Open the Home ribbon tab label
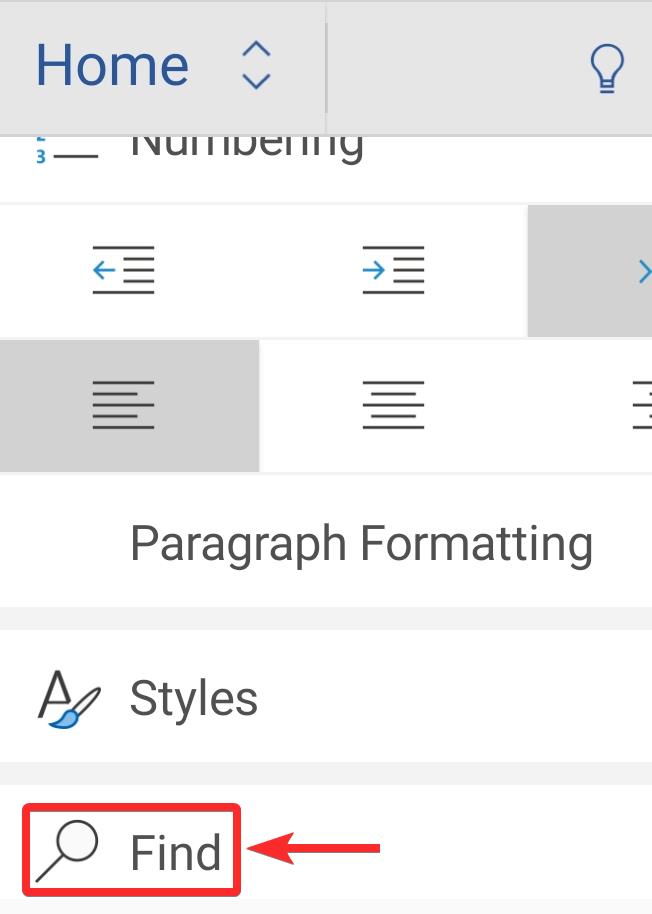Screen dimensions: 652x914 [x=112, y=66]
